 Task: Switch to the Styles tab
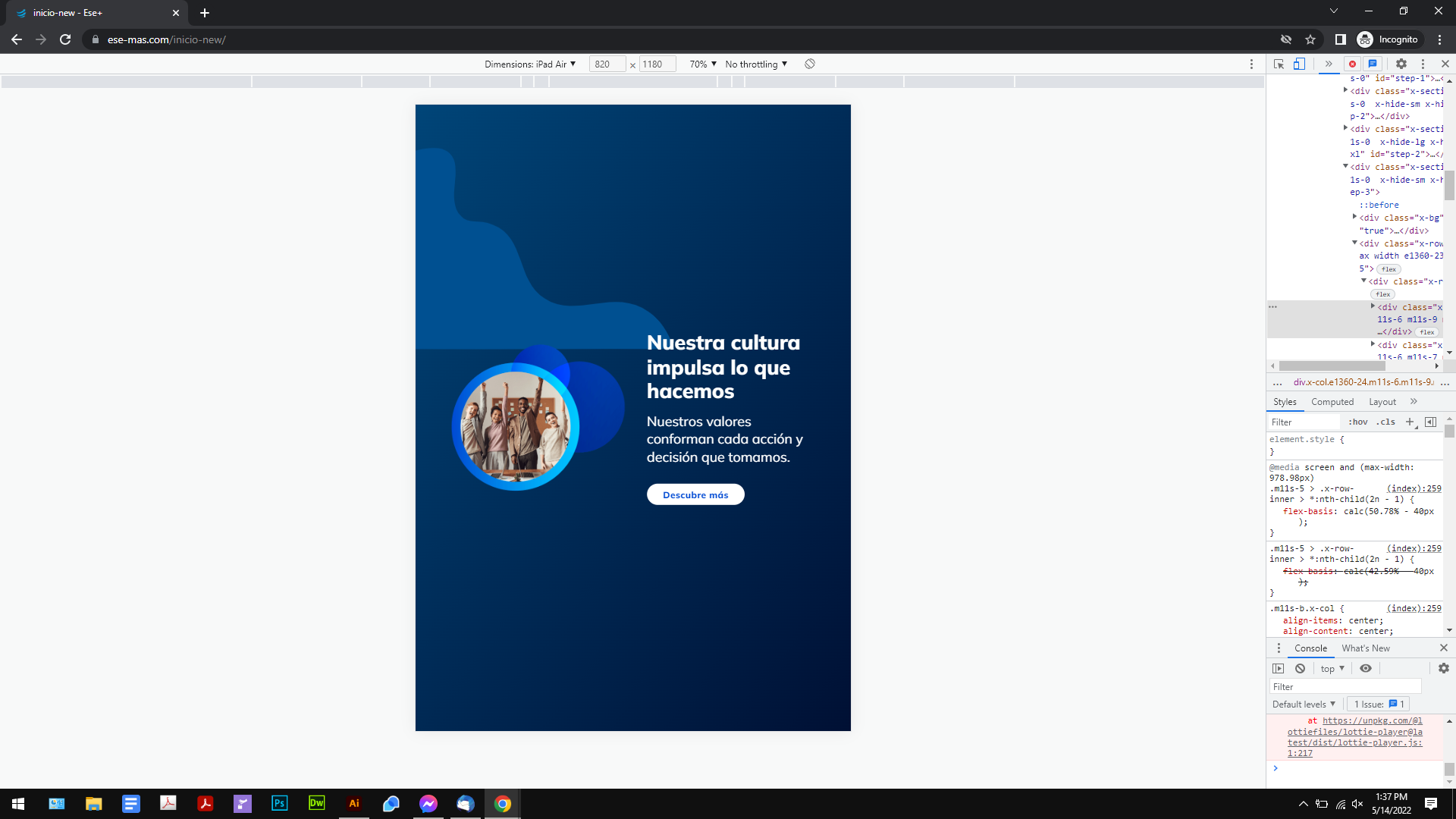(1285, 402)
